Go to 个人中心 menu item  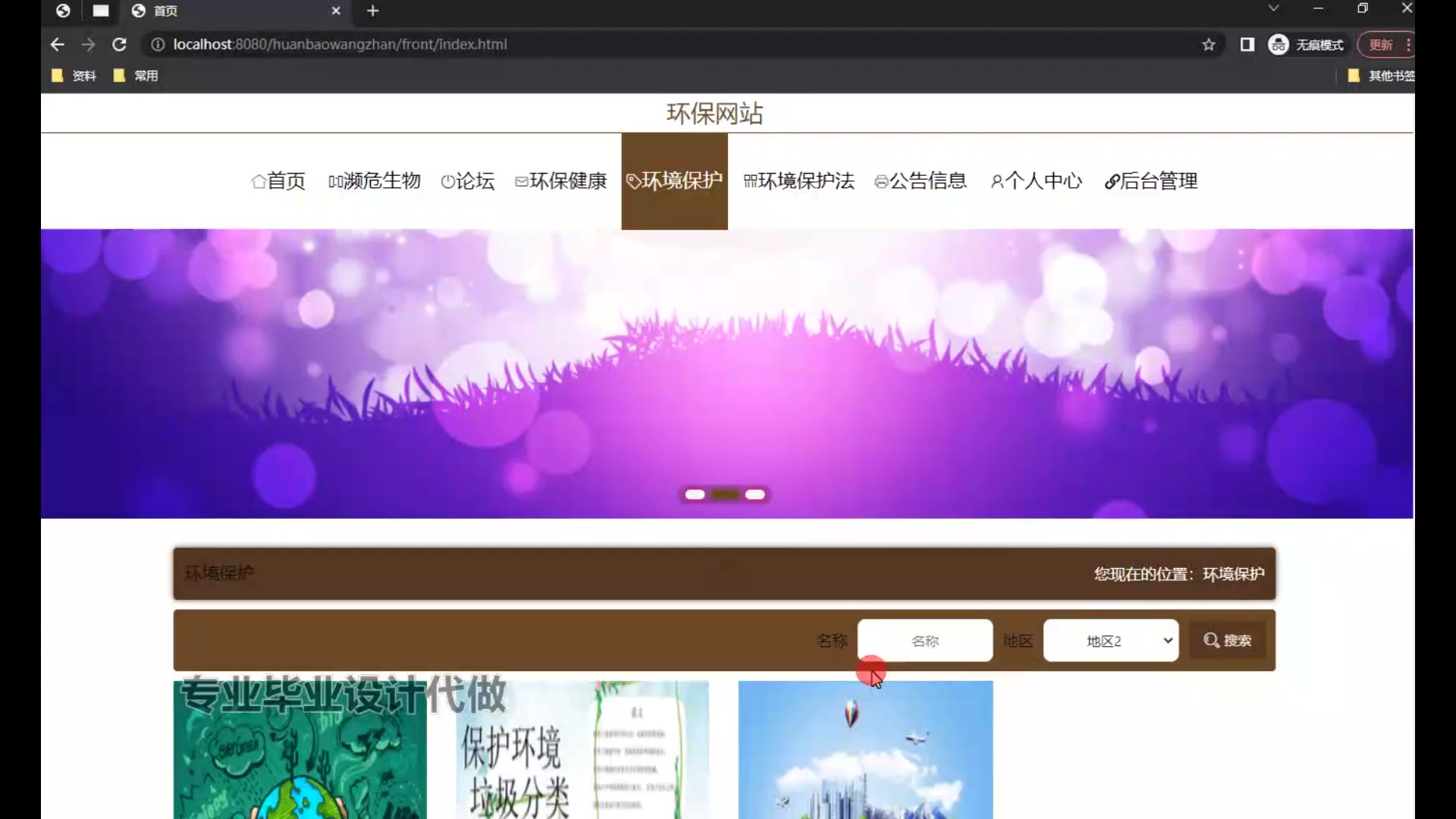pyautogui.click(x=1036, y=181)
